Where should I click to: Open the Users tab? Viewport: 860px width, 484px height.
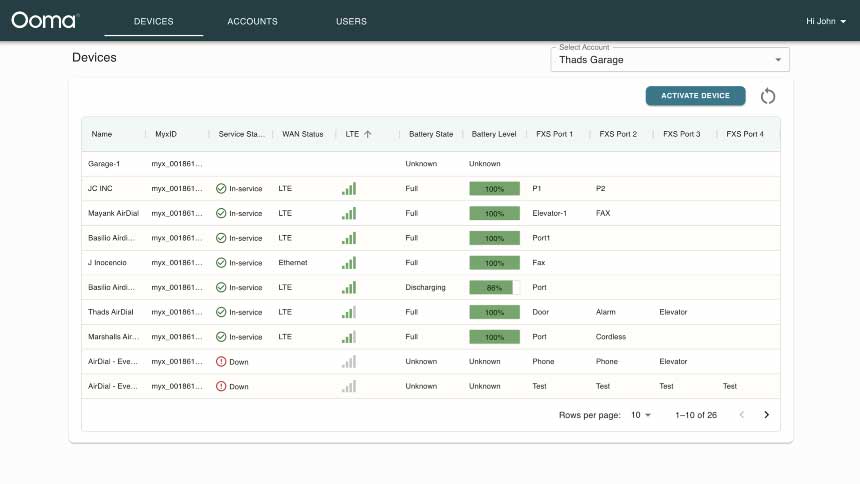[x=351, y=21]
